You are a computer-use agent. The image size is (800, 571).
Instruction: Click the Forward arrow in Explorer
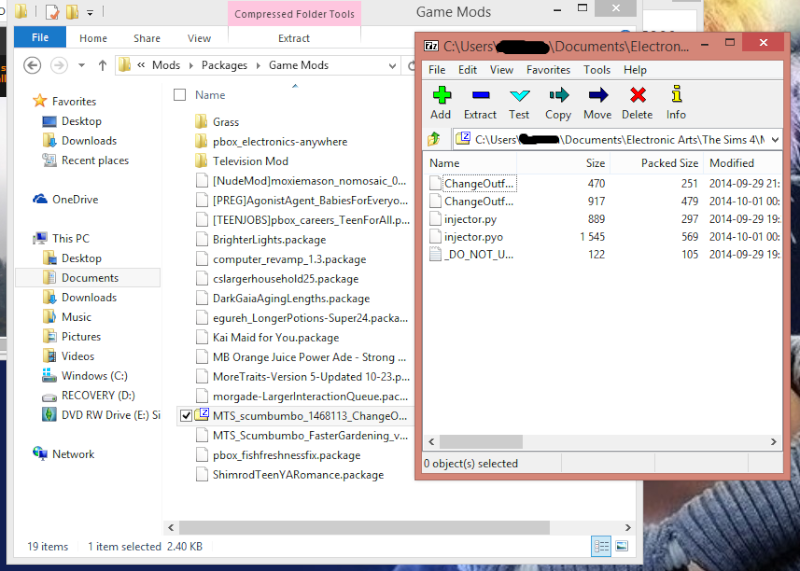pyautogui.click(x=59, y=65)
